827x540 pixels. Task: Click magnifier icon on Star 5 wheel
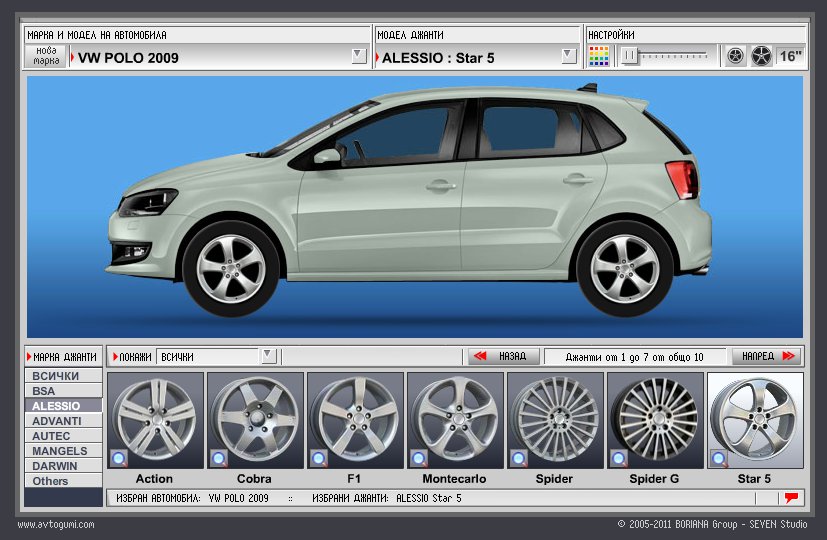point(719,458)
